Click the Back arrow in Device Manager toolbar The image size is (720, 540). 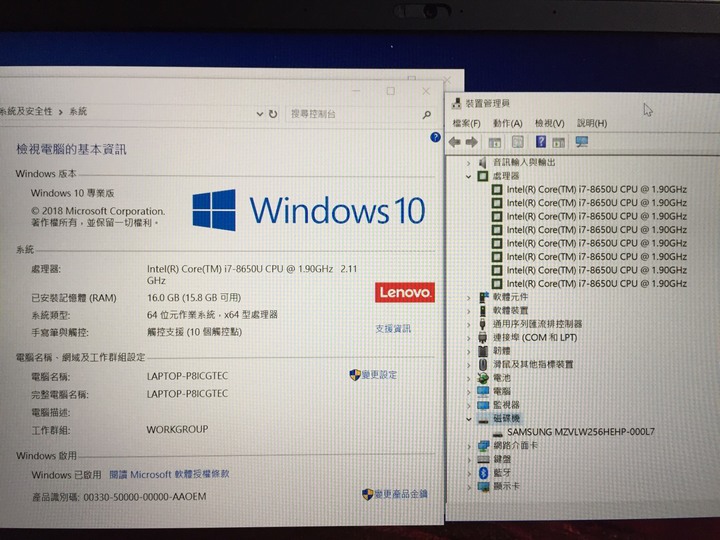click(455, 142)
